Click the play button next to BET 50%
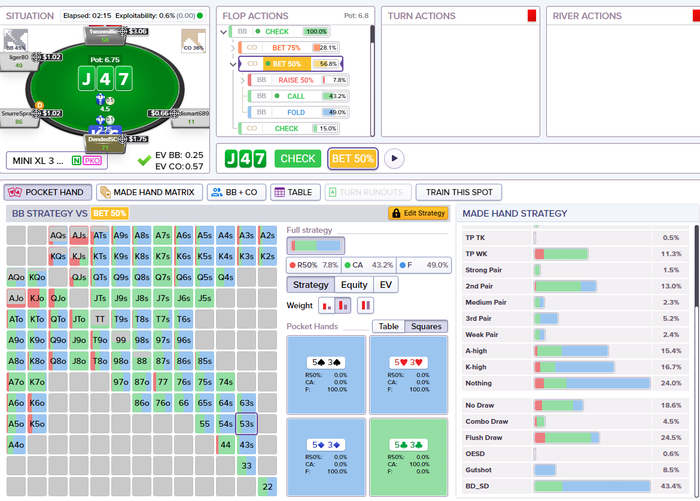The image size is (700, 501). (x=394, y=159)
